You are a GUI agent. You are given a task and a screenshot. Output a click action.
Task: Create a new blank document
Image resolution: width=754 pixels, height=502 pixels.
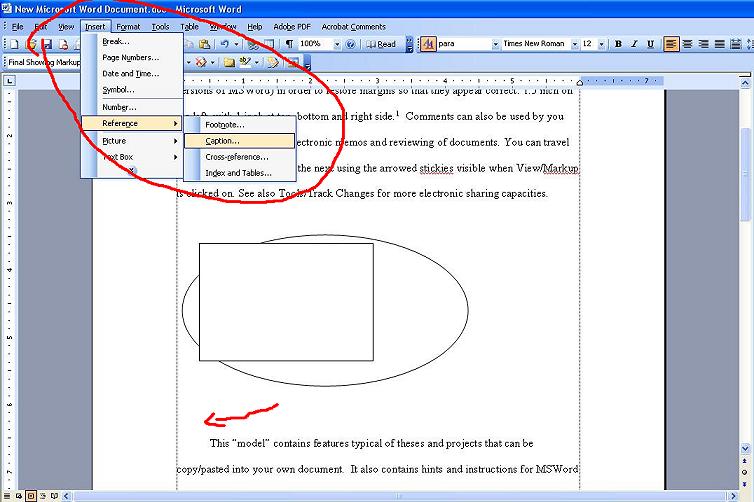pyautogui.click(x=16, y=44)
